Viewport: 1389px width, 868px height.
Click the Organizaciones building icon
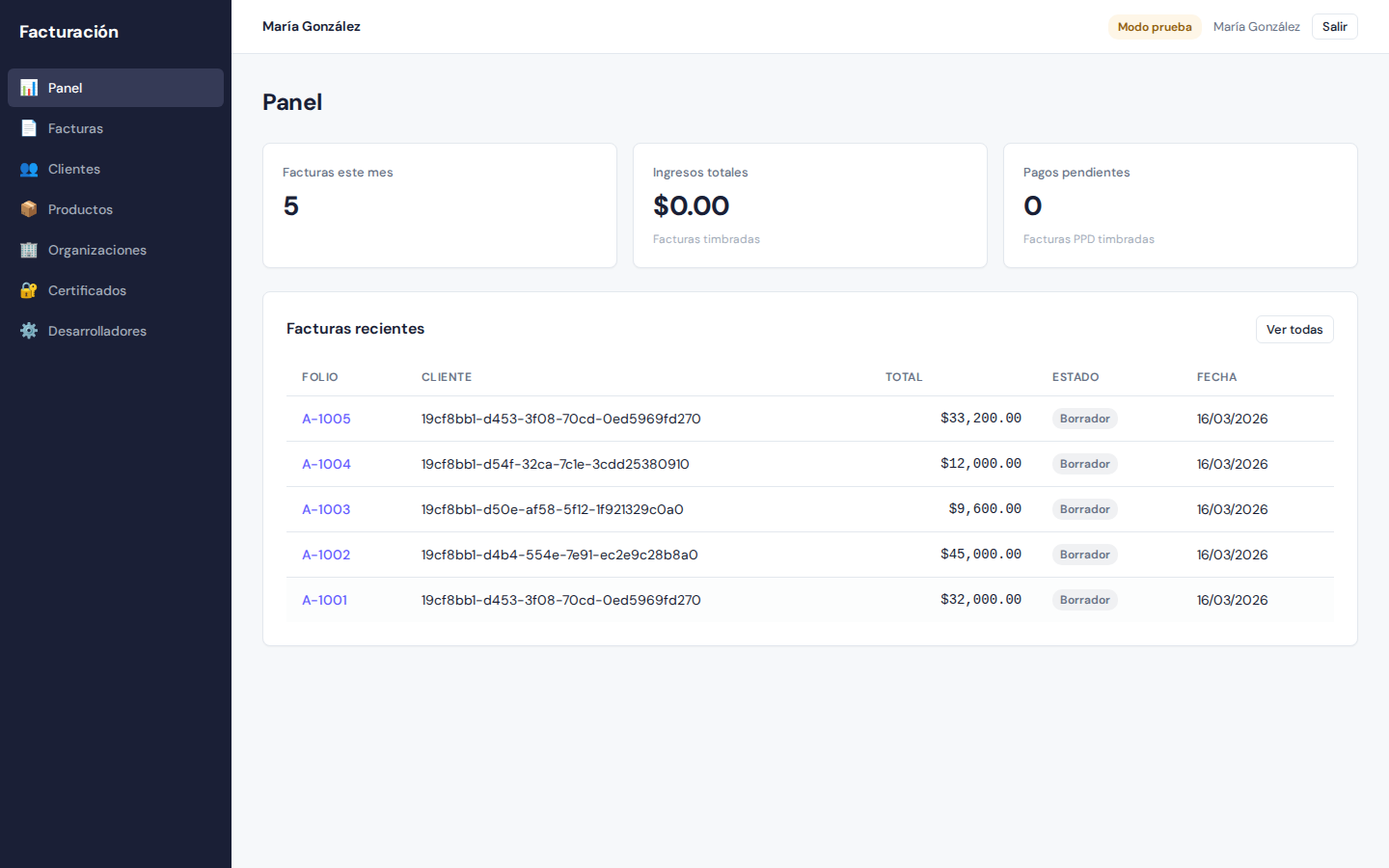pyautogui.click(x=29, y=250)
